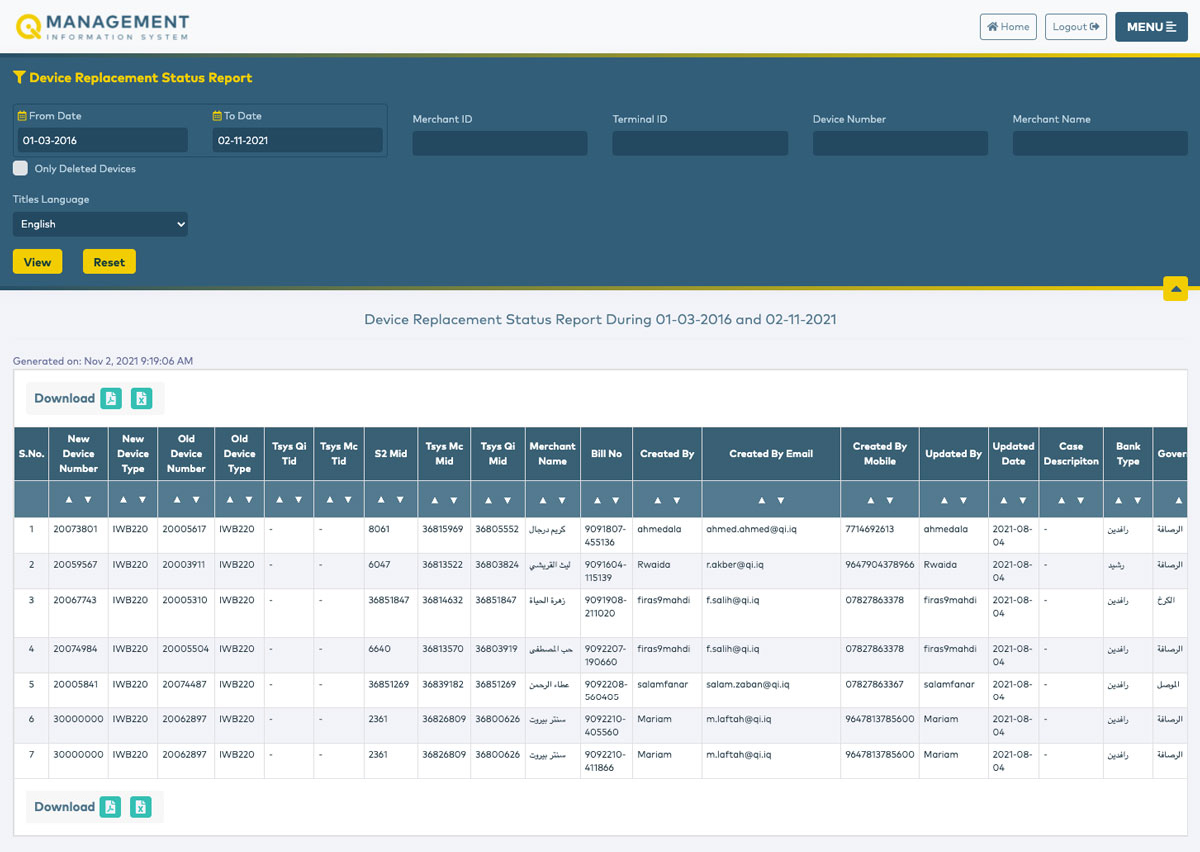
Task: Focus the Merchant ID input
Action: point(500,143)
